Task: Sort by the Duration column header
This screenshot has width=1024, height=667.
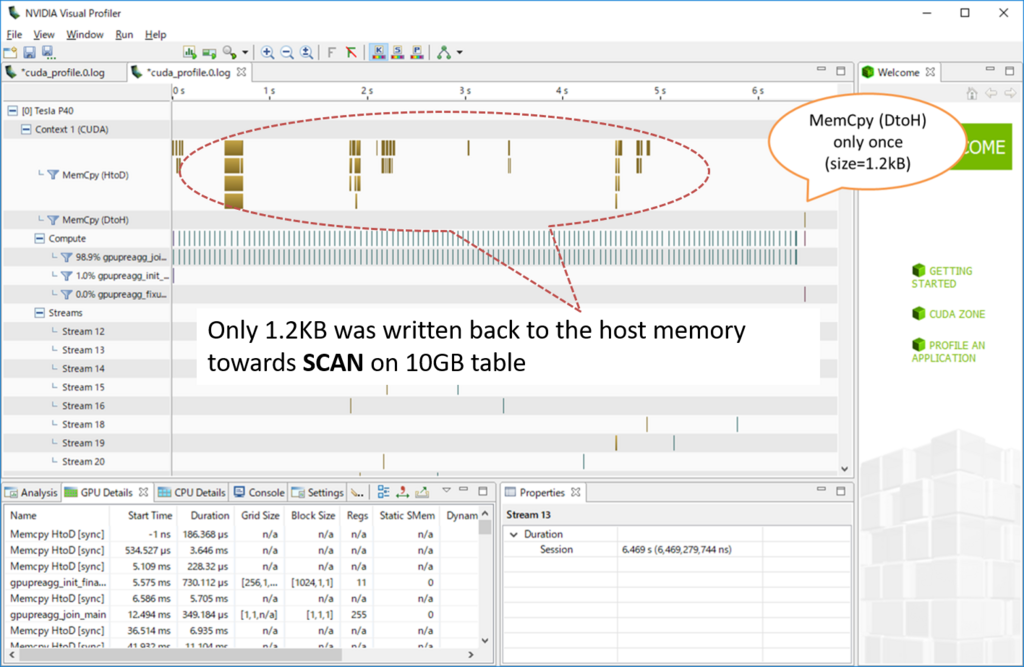Action: [210, 515]
